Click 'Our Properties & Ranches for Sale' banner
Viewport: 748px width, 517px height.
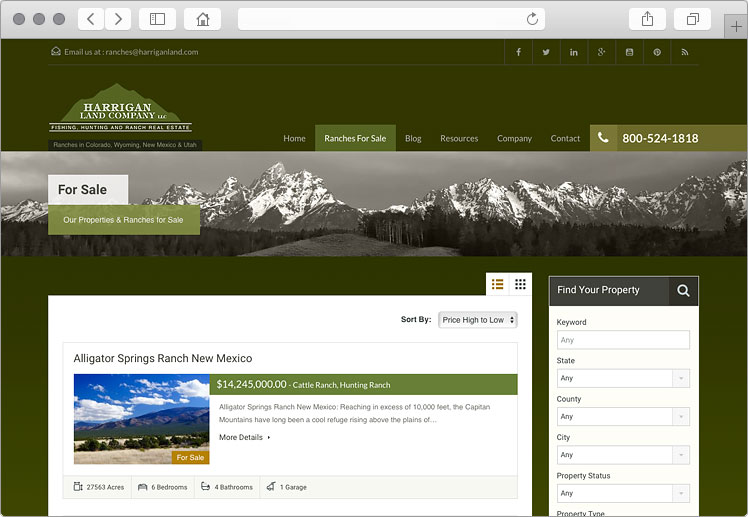[x=124, y=220]
